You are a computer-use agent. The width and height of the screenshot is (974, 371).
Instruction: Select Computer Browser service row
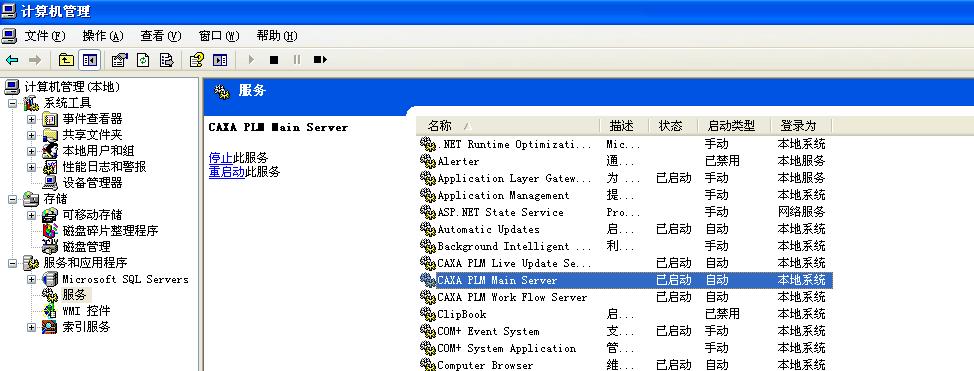pos(624,365)
